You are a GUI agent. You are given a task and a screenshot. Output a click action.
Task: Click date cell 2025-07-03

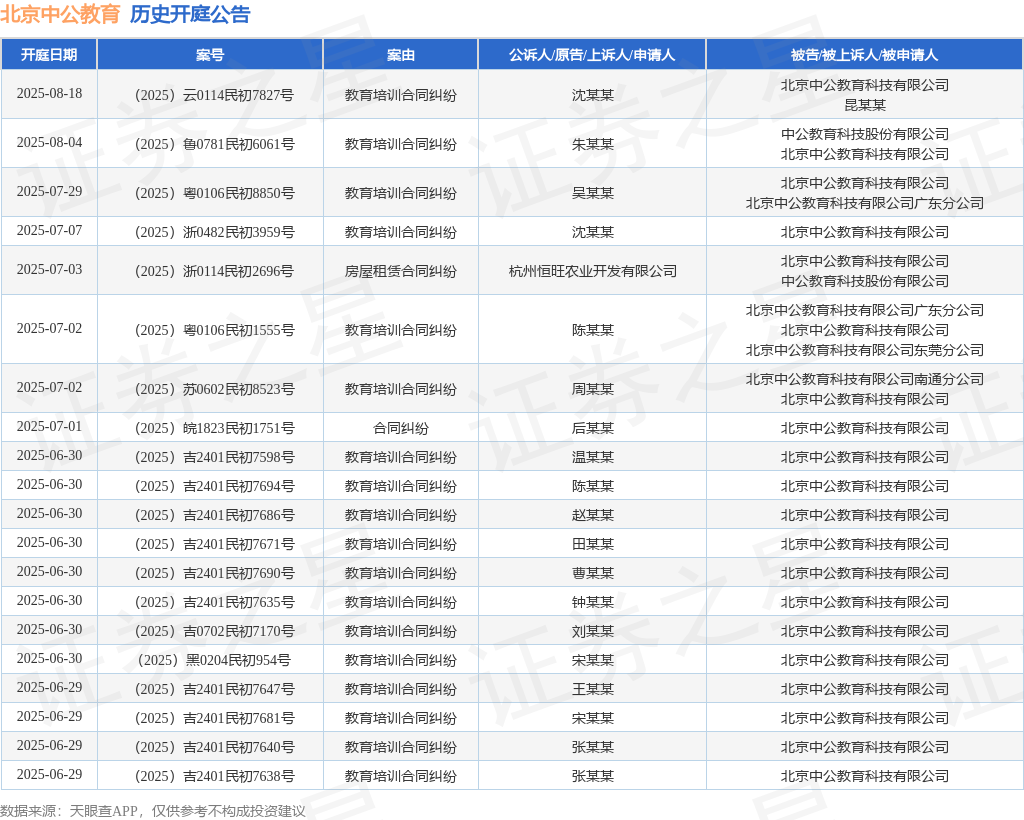(50, 270)
